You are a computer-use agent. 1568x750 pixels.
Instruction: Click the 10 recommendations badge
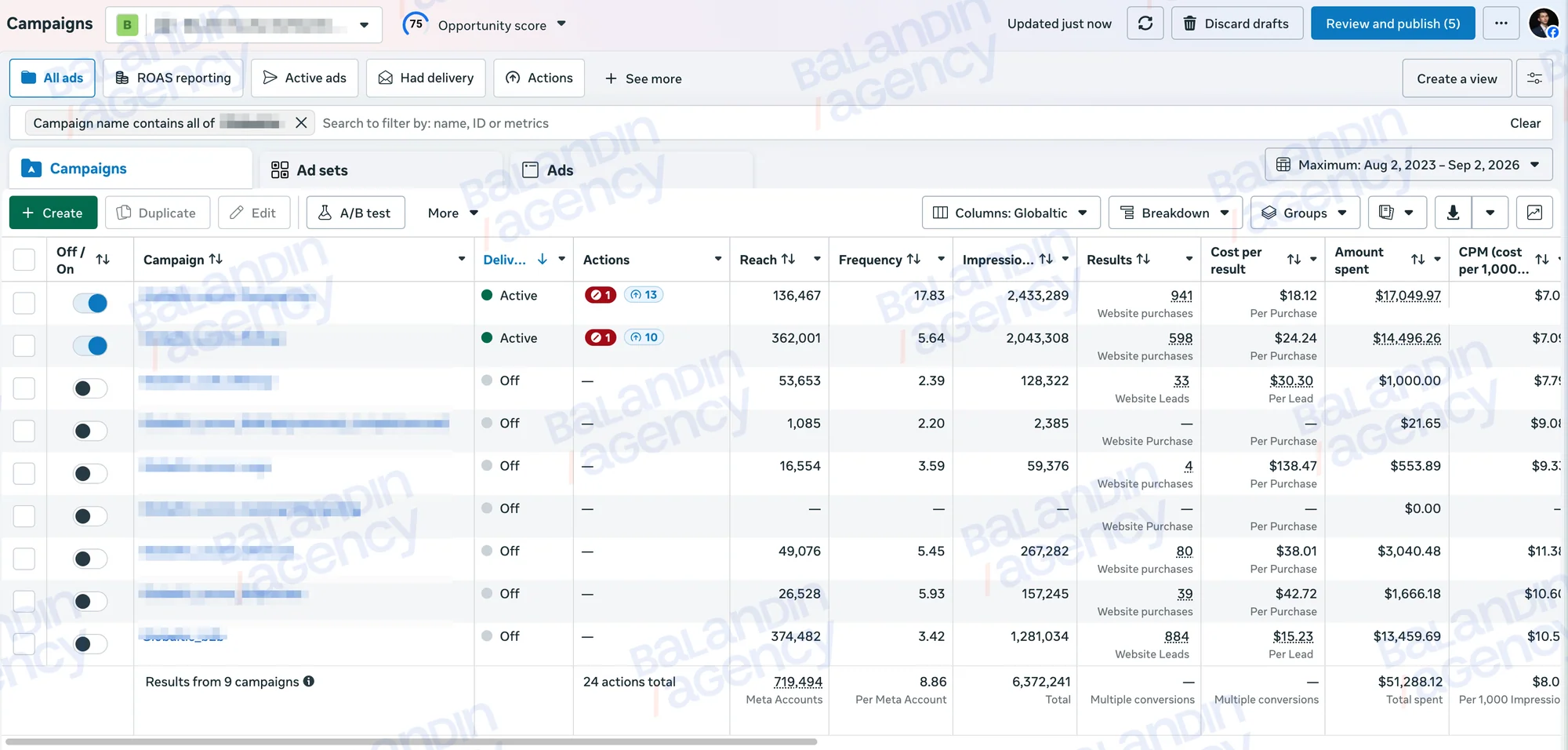pos(644,337)
